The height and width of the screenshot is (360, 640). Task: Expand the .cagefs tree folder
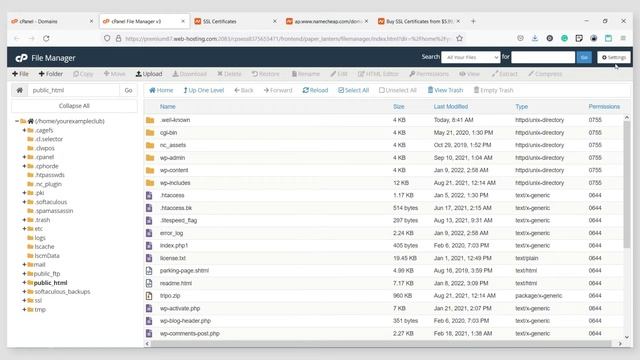coord(24,130)
